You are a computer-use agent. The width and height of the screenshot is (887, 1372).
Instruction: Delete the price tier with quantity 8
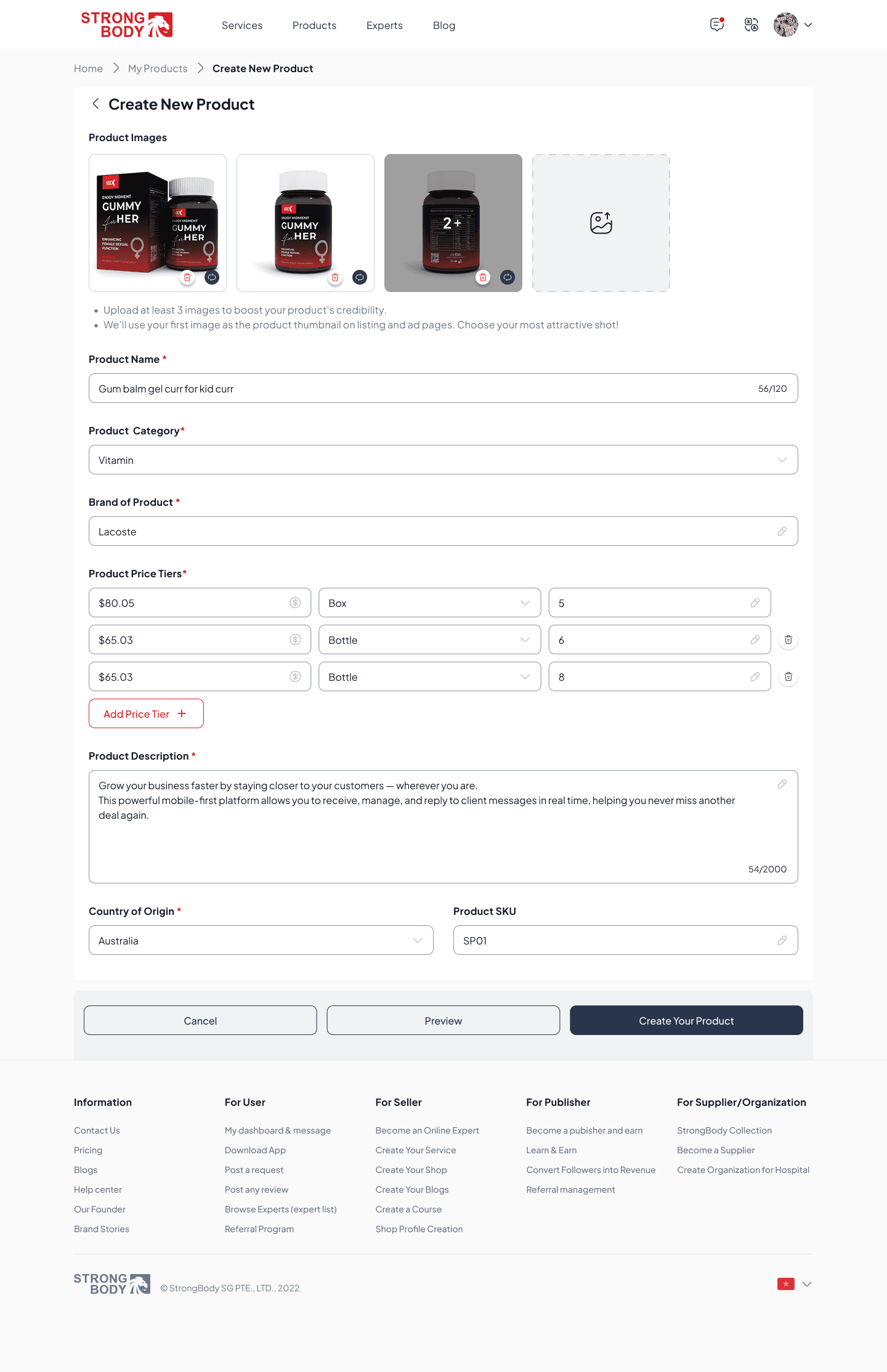coord(788,676)
